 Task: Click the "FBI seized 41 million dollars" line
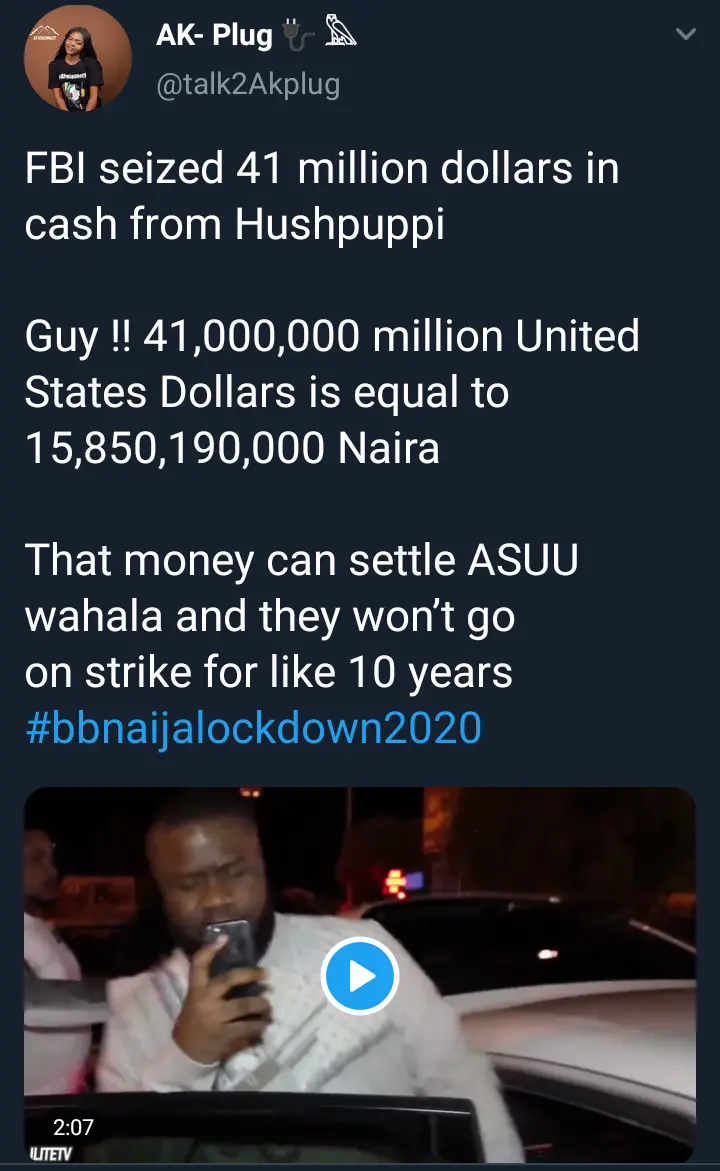tap(321, 169)
